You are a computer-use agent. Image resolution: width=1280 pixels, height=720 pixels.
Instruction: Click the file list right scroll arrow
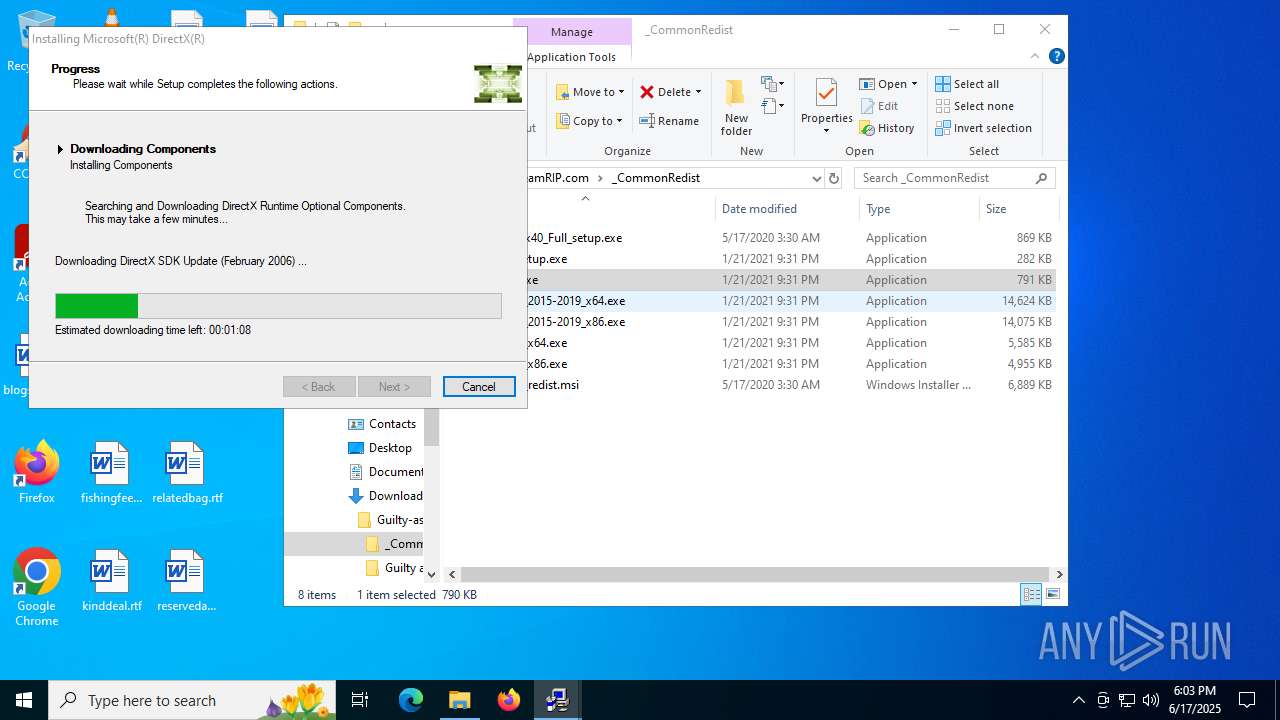tap(1059, 574)
